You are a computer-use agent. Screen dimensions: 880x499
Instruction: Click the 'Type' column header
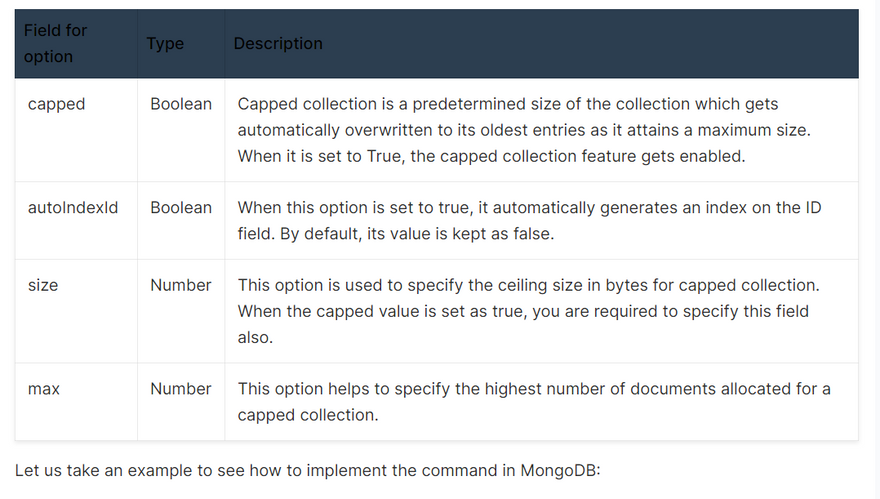[x=165, y=44]
